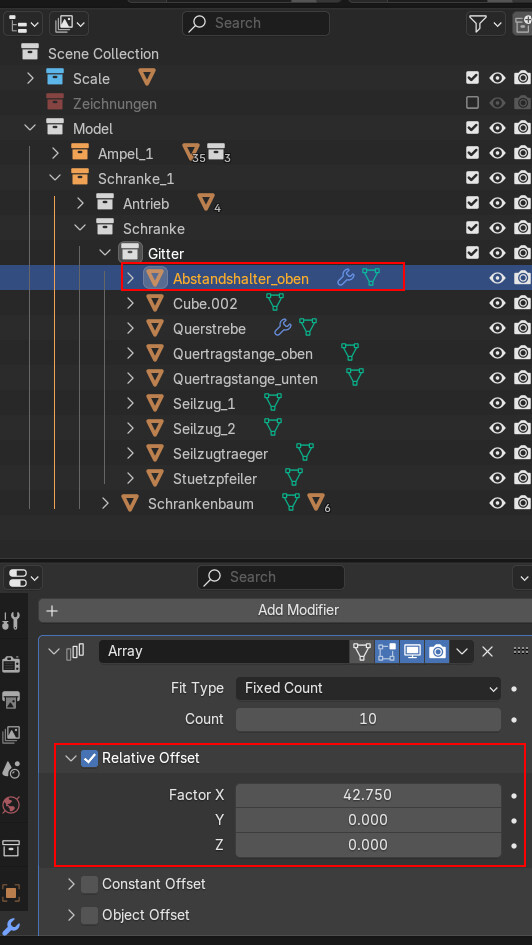Enable the Constant Offset checkbox
Viewport: 532px width, 945px height.
click(89, 884)
